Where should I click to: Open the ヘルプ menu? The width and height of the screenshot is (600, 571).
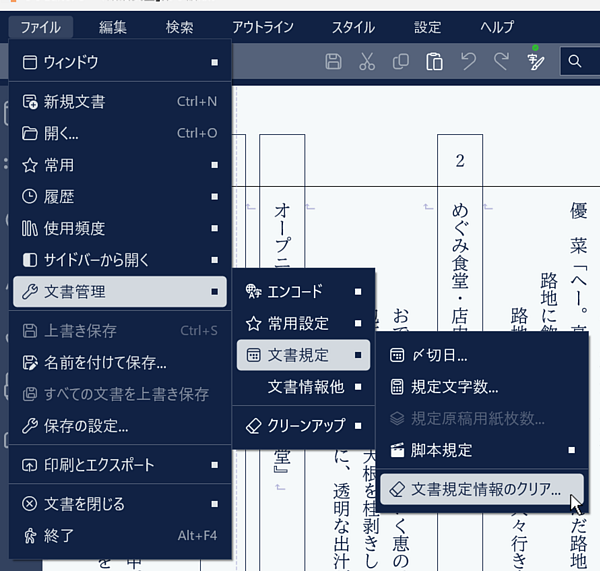click(x=497, y=27)
